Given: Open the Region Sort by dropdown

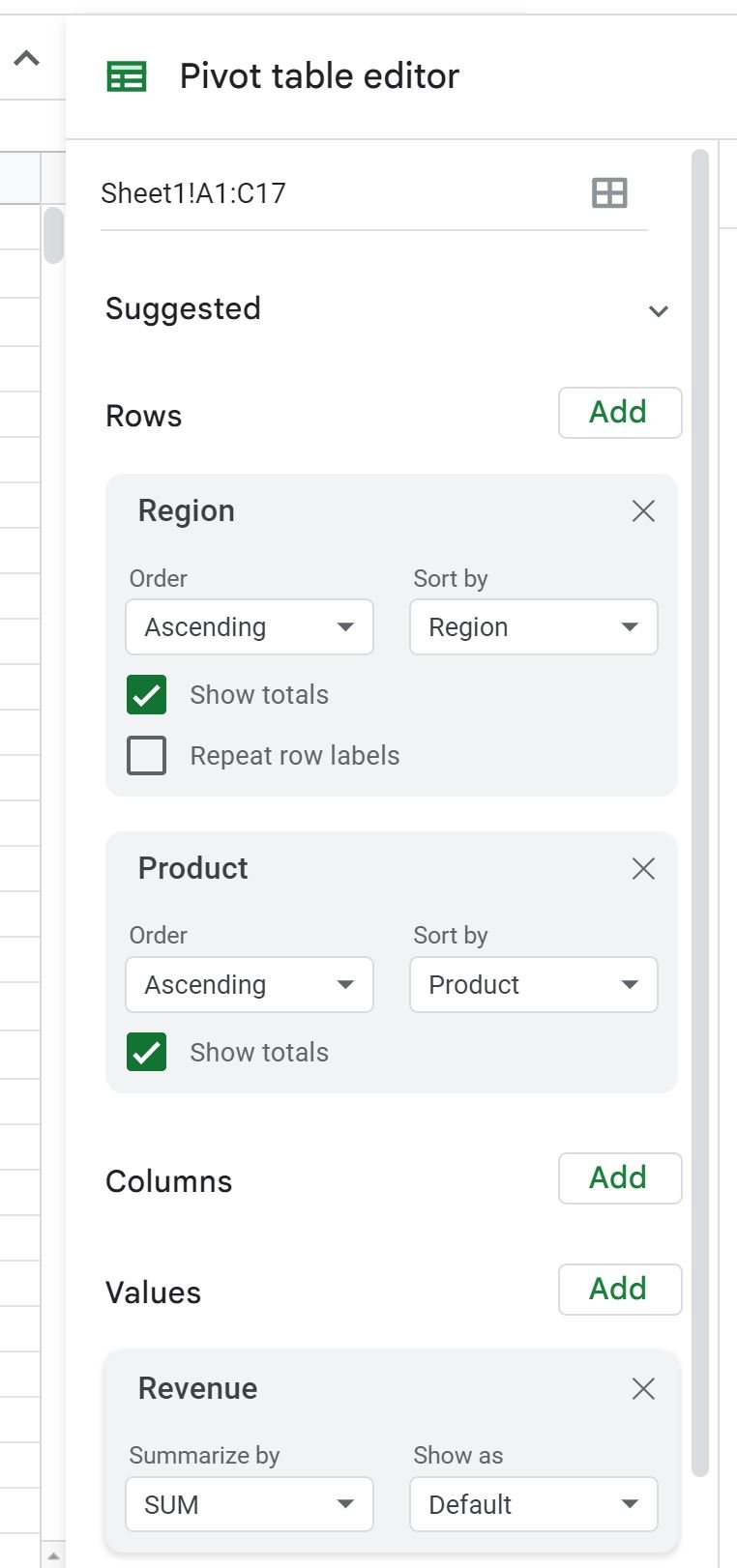Looking at the screenshot, I should click(534, 626).
